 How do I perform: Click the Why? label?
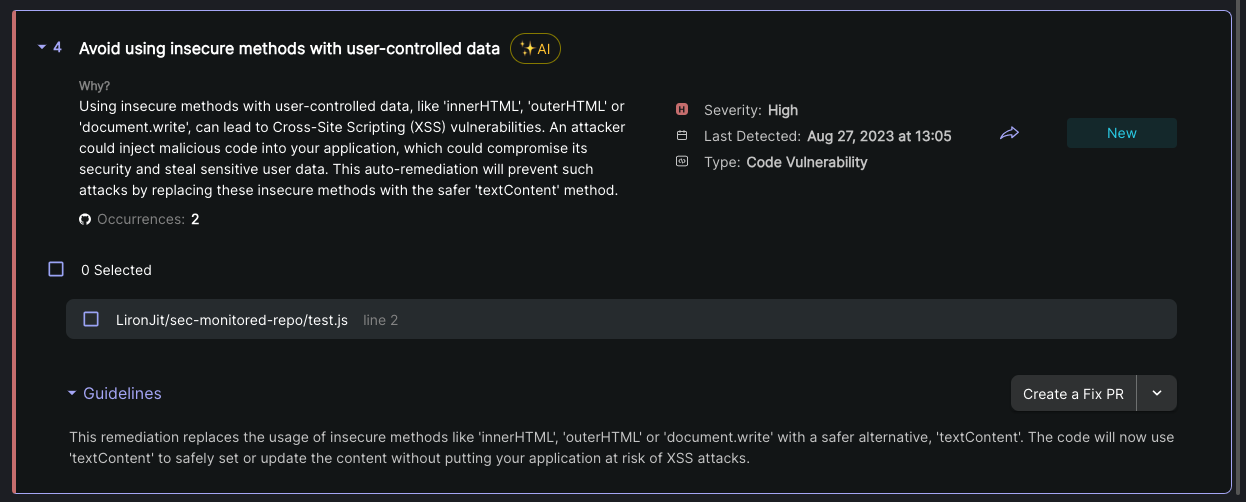(x=94, y=86)
